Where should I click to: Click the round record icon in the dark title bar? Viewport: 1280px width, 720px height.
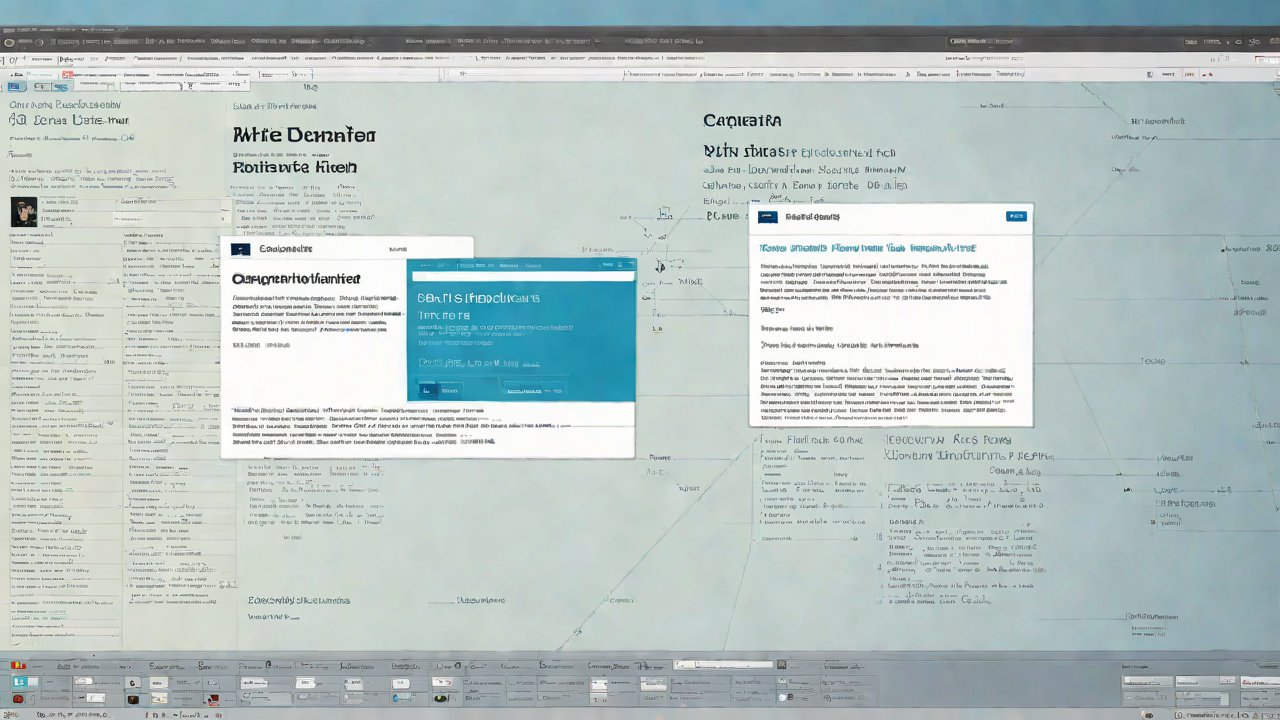(38, 42)
